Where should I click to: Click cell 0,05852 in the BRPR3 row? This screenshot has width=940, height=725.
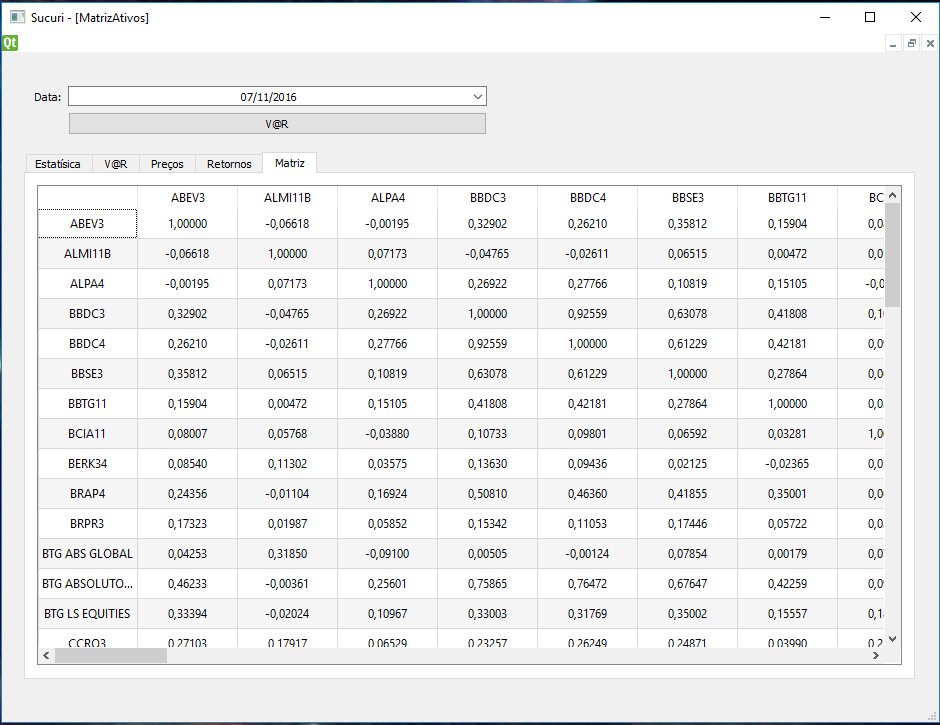pos(388,524)
